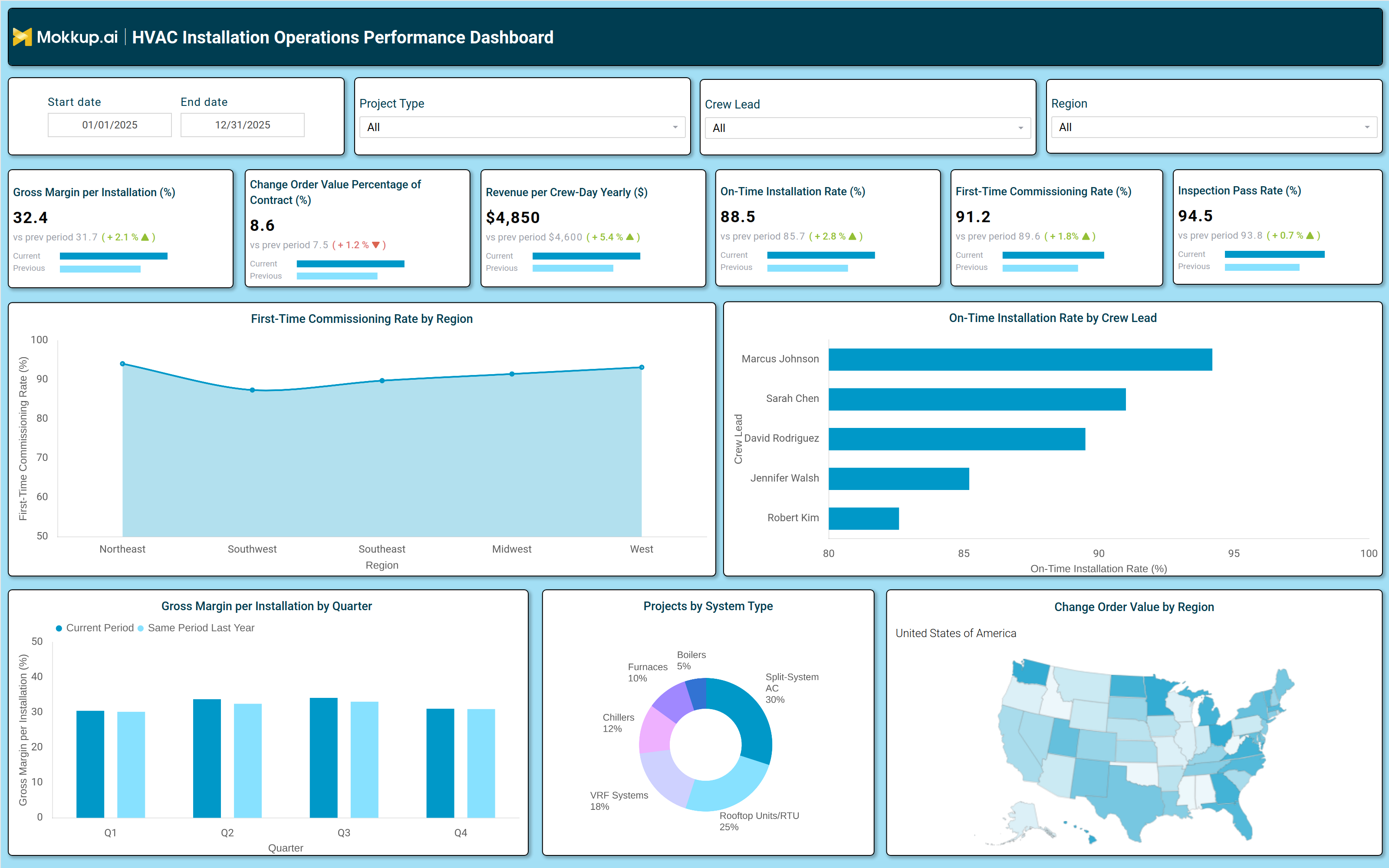1389x868 pixels.
Task: Click the green up arrow in Gross Margin card
Action: 145,237
